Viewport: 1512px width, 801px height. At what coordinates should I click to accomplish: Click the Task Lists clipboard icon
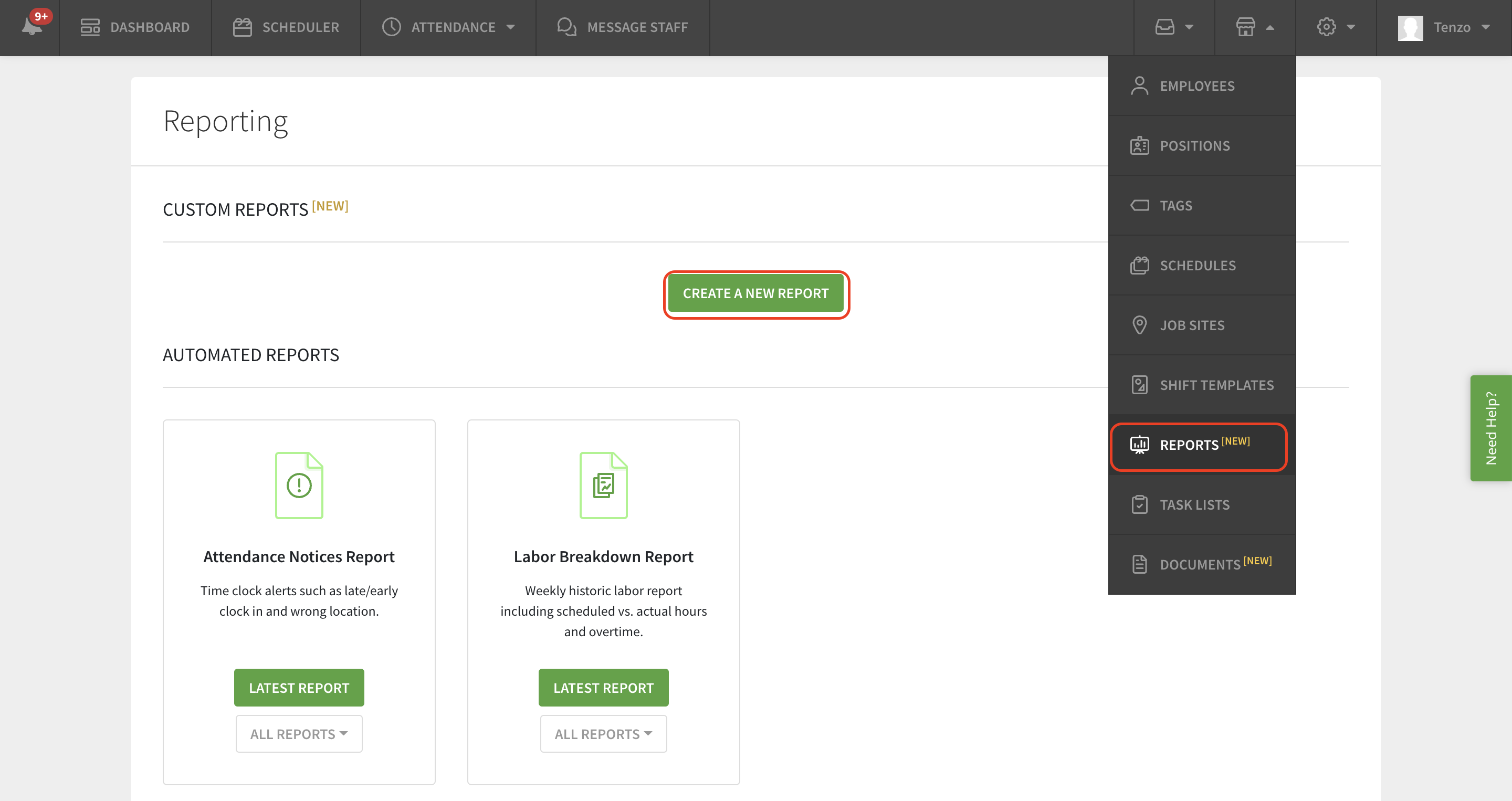click(1140, 504)
